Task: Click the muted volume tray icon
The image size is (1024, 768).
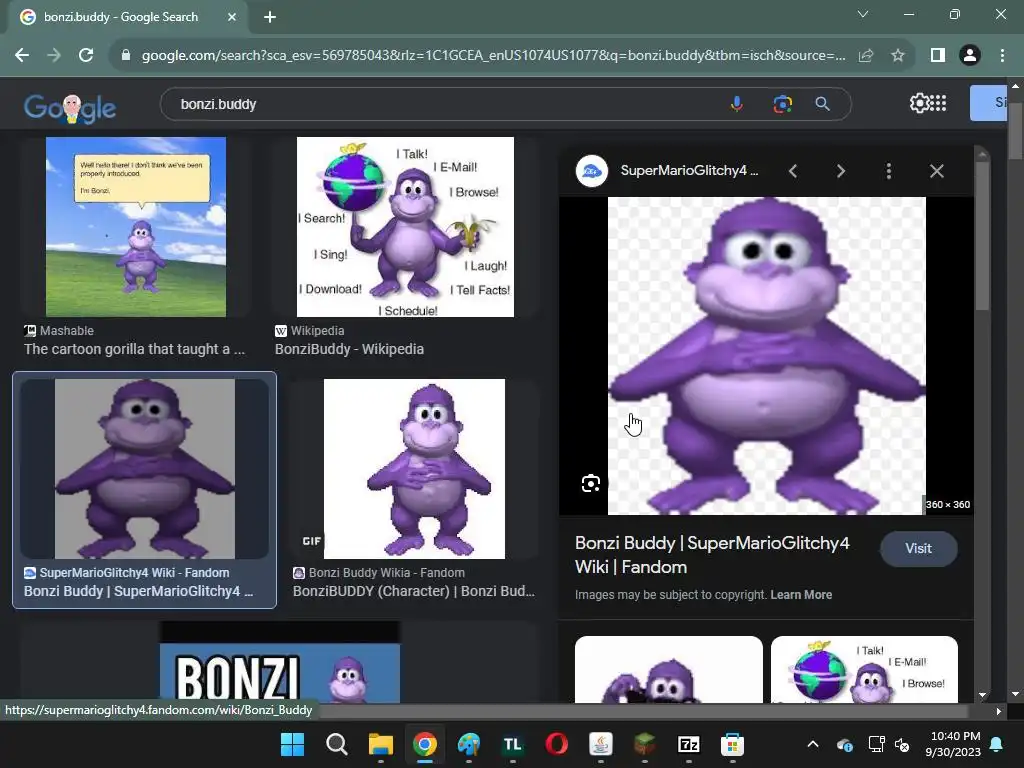Action: (x=903, y=744)
